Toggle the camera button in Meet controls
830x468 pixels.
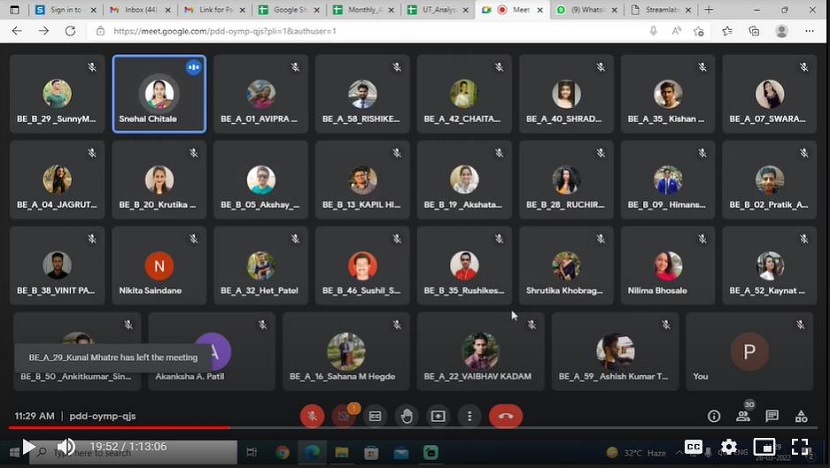344,416
